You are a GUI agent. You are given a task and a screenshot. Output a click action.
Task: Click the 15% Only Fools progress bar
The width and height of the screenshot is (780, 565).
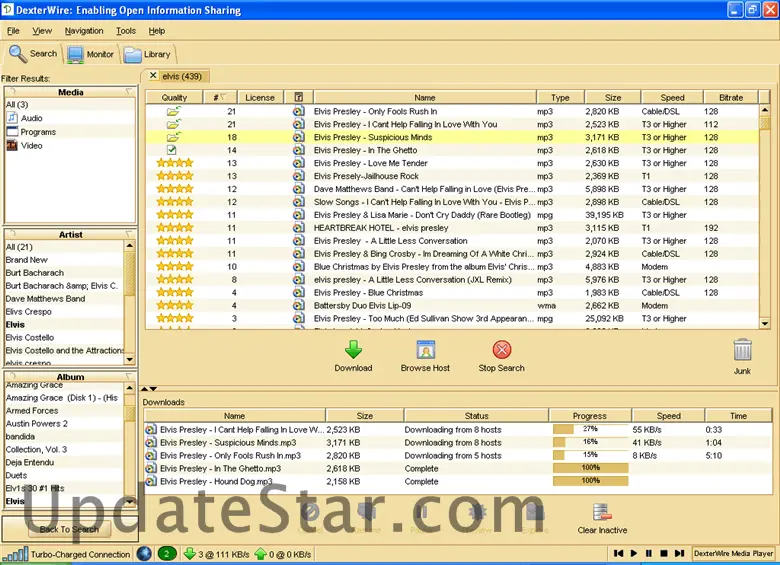(x=590, y=455)
